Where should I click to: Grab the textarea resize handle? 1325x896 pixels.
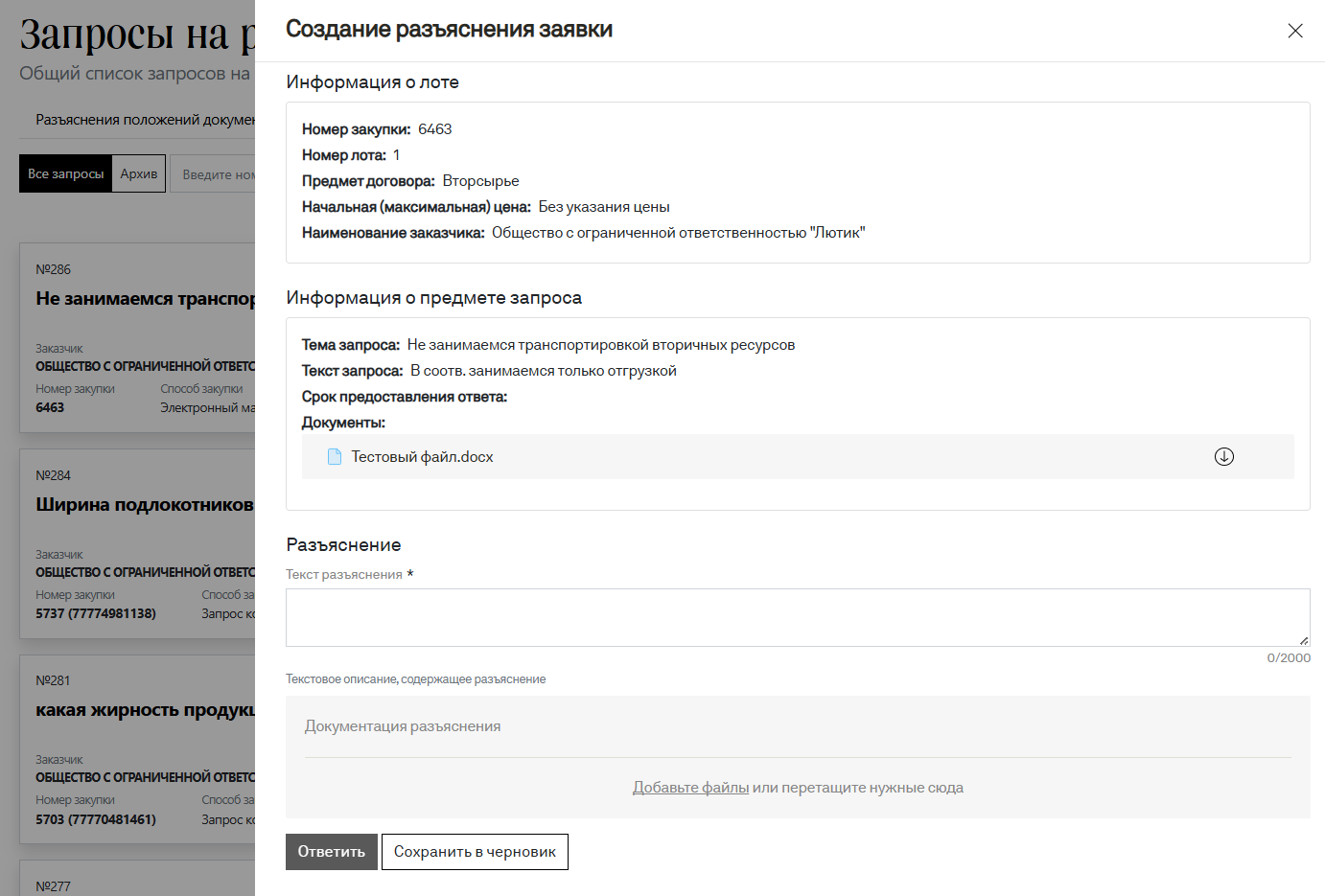click(1303, 640)
